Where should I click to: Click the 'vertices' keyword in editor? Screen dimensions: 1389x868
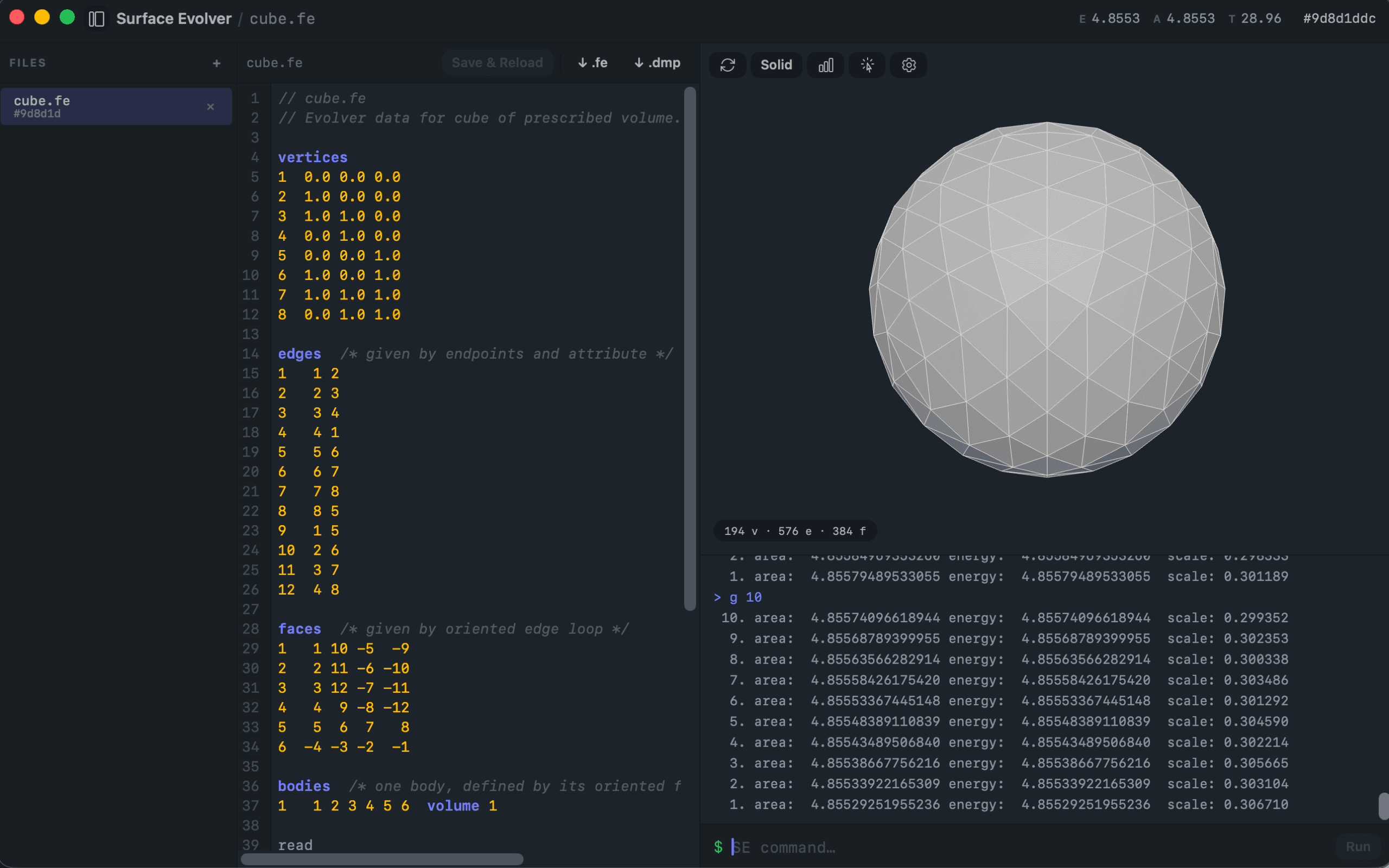pos(313,157)
